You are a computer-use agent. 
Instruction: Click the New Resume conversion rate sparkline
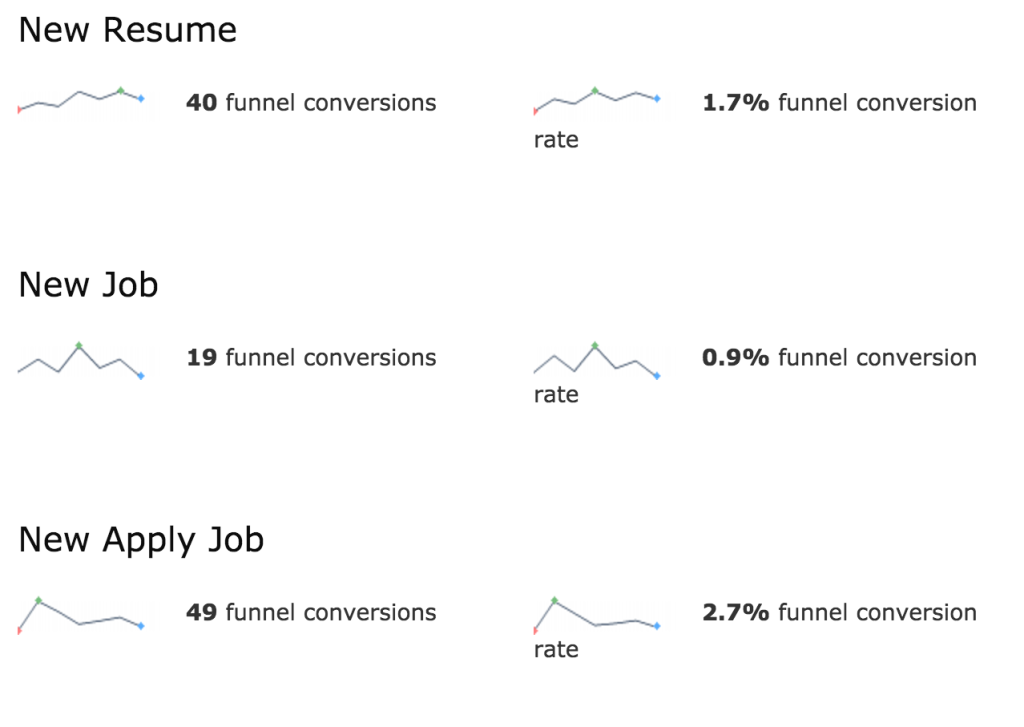click(x=596, y=100)
